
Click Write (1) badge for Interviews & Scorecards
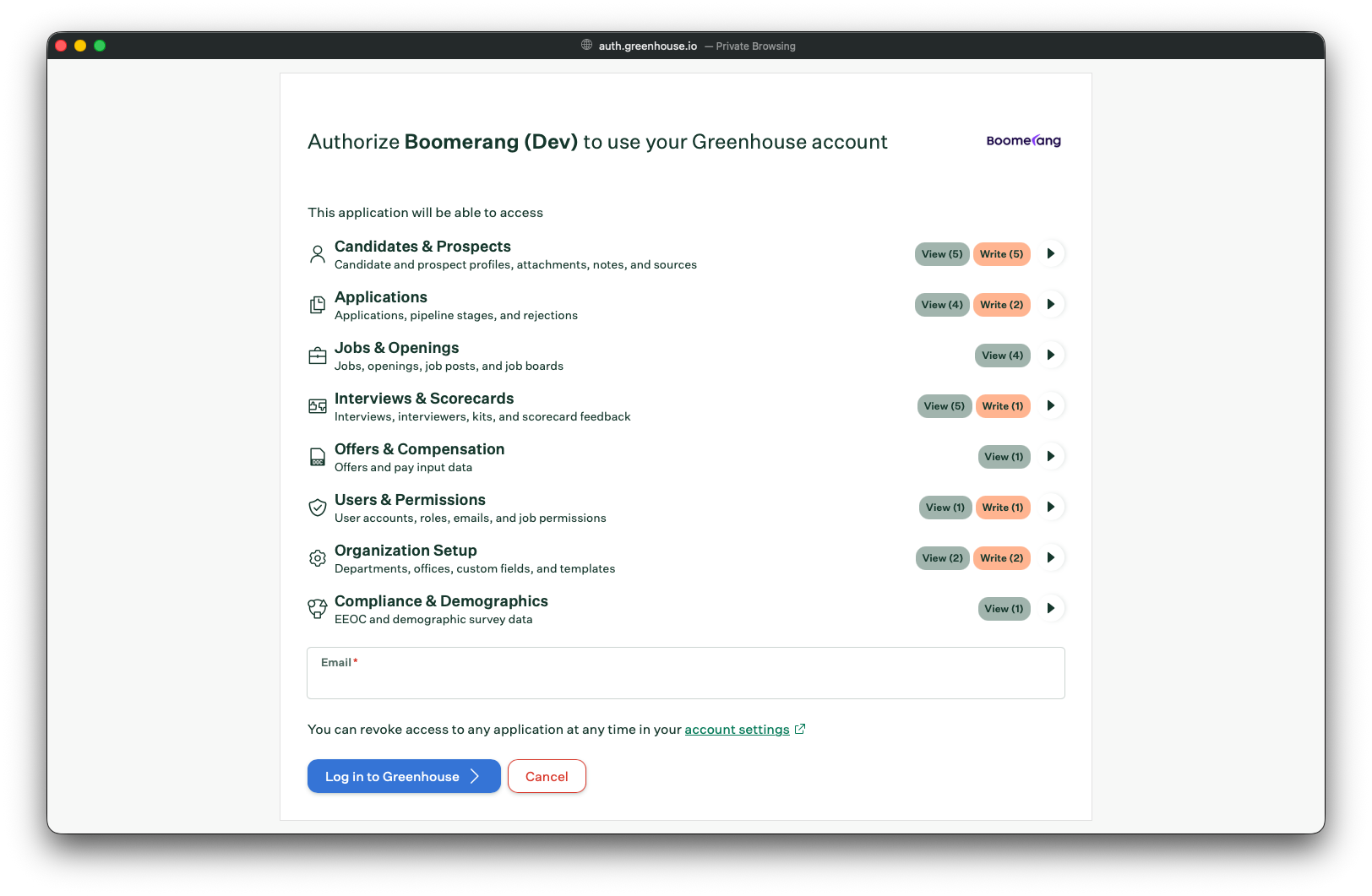pyautogui.click(x=1003, y=406)
